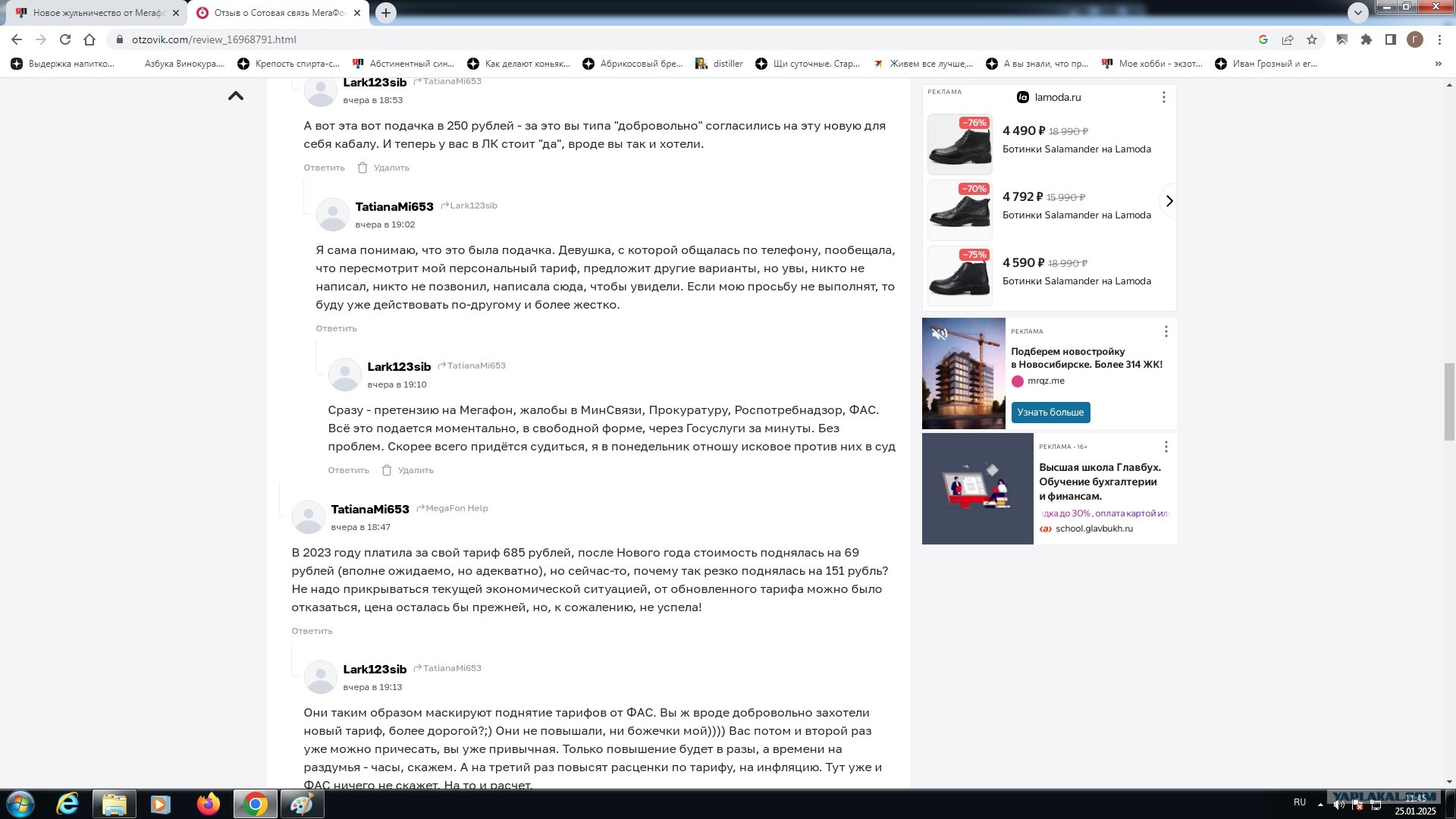Open Glavbukh school ad image
The image size is (1456, 819).
tap(977, 488)
